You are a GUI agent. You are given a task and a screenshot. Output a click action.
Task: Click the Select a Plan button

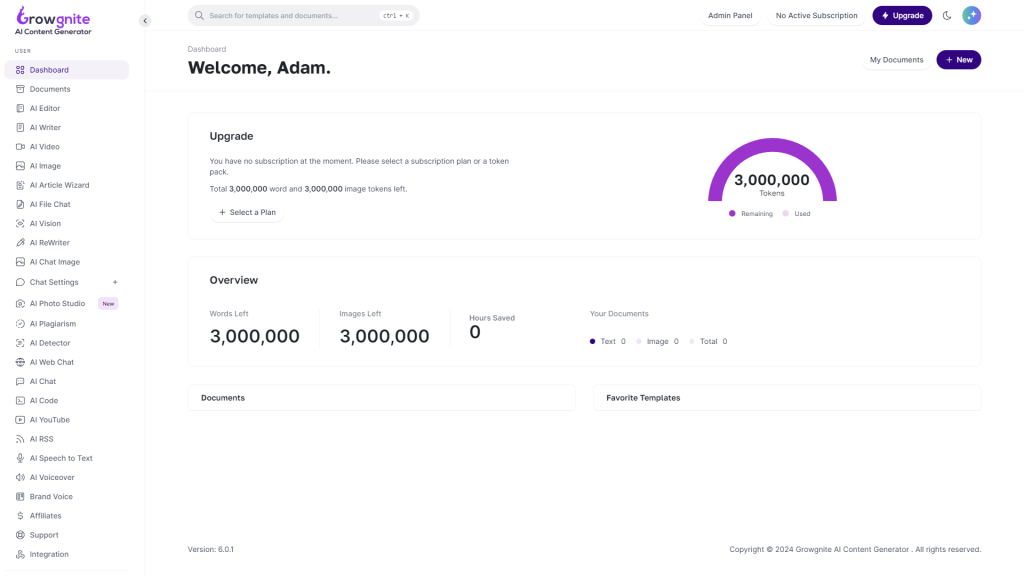click(247, 212)
